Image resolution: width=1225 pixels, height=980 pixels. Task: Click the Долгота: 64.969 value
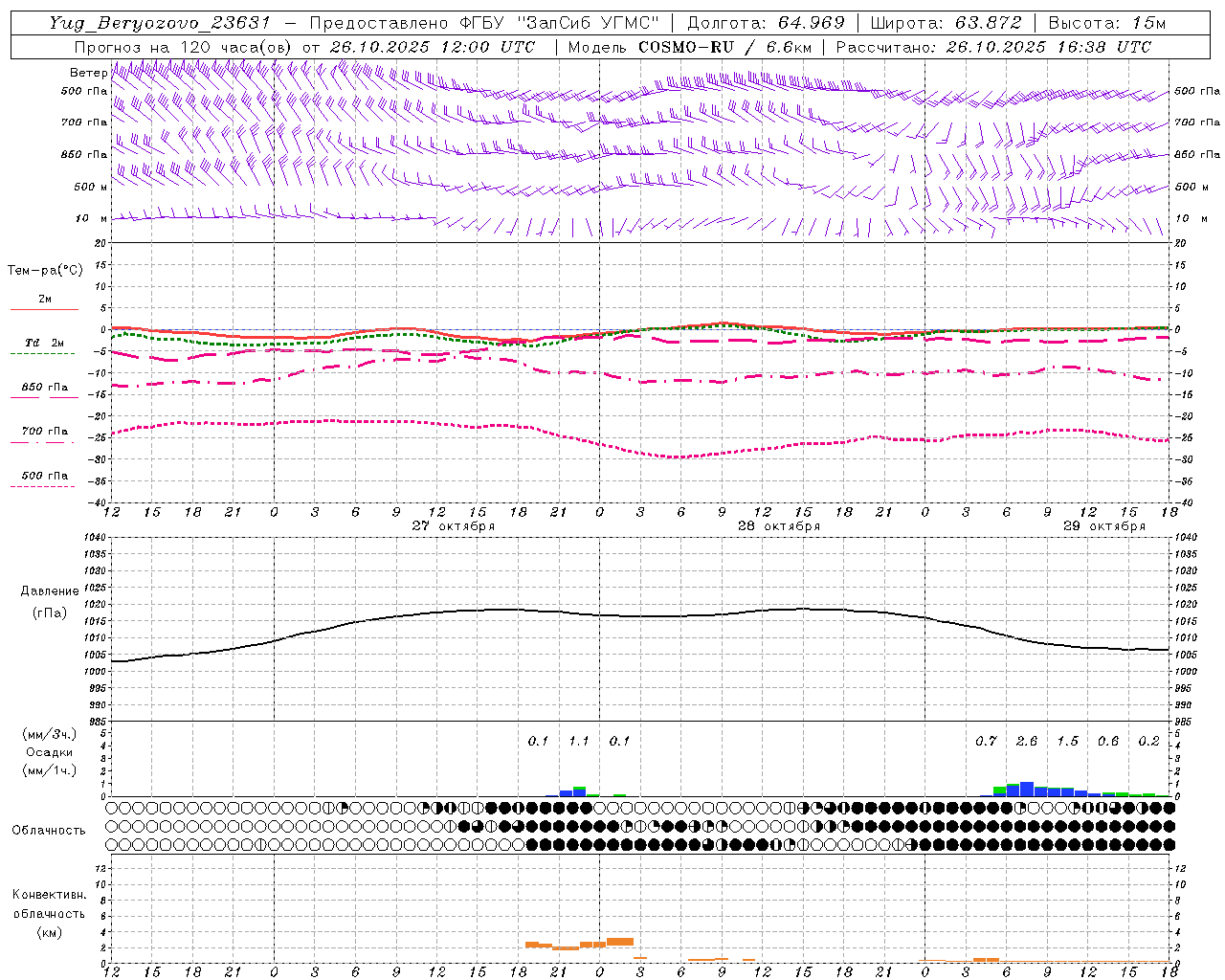pos(767,23)
